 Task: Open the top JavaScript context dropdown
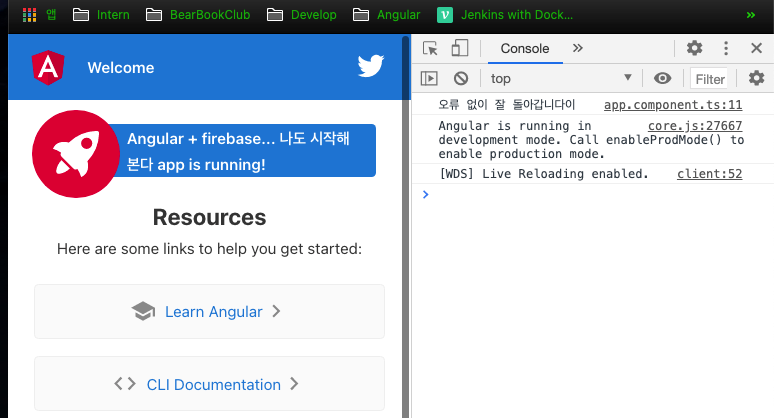(x=561, y=78)
